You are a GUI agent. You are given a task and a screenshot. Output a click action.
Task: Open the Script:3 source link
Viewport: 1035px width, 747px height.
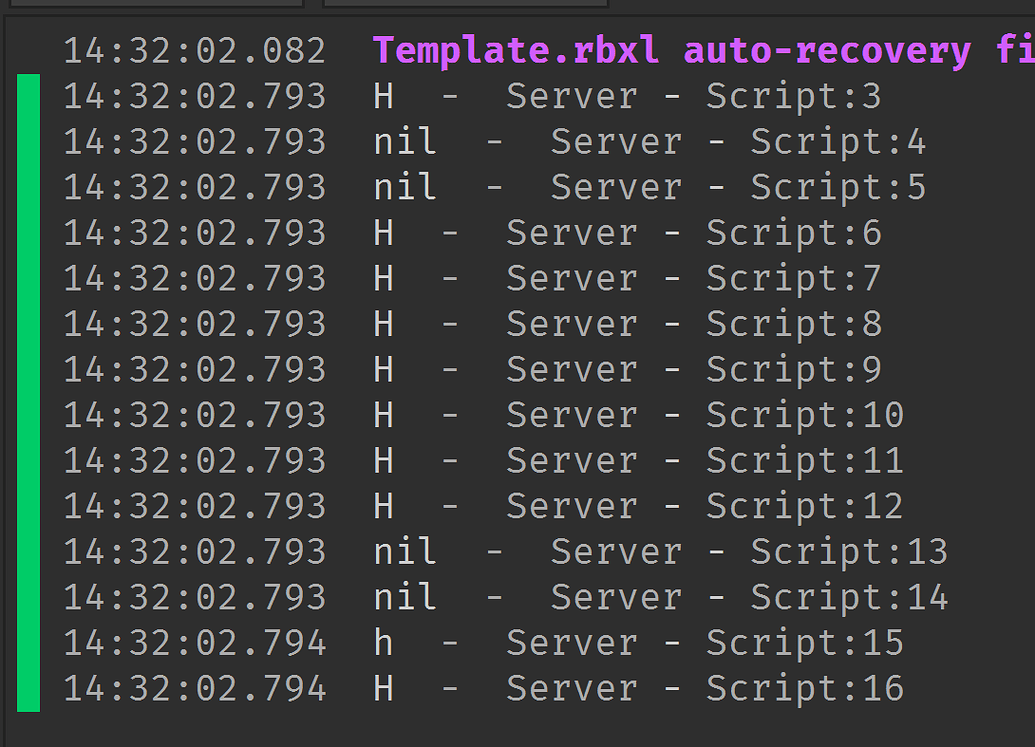point(794,96)
